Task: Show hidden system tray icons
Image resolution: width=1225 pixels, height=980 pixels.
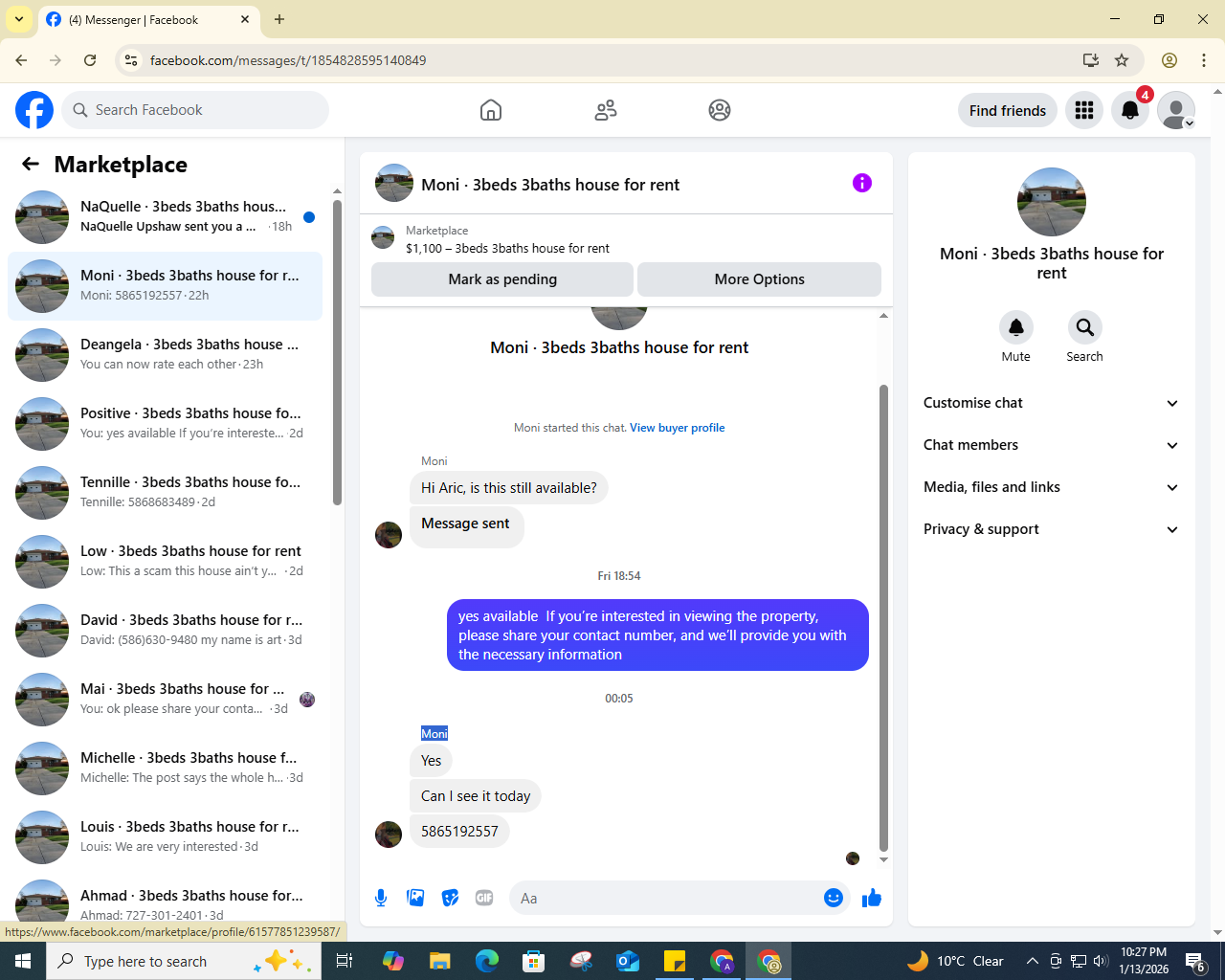Action: pos(1032,961)
